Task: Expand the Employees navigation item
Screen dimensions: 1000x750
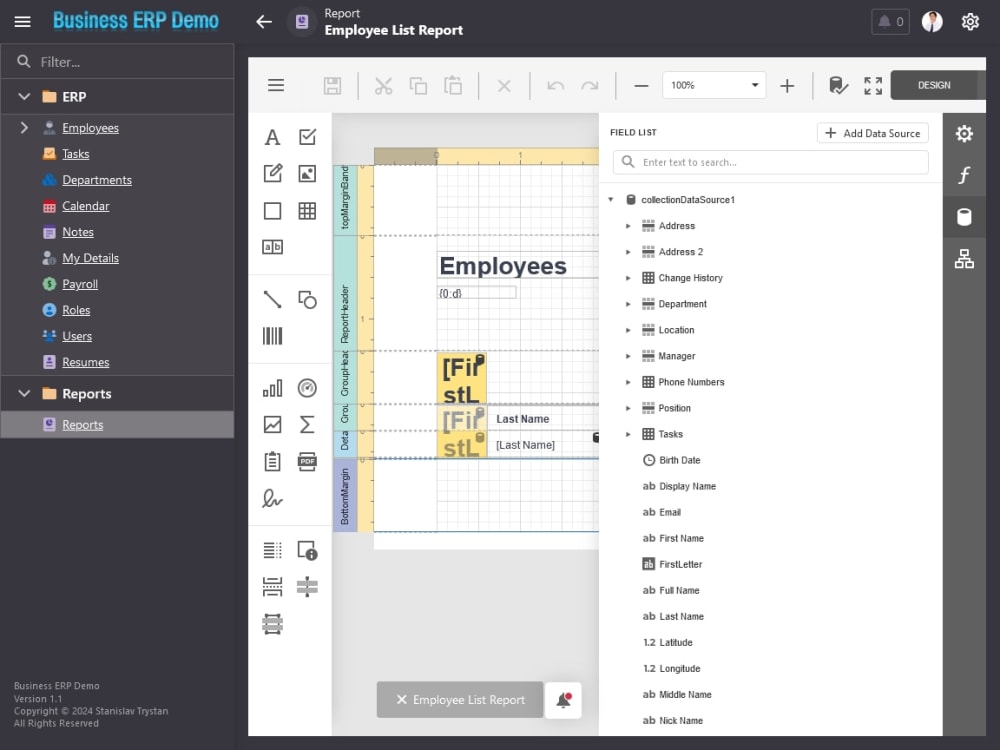Action: point(24,128)
